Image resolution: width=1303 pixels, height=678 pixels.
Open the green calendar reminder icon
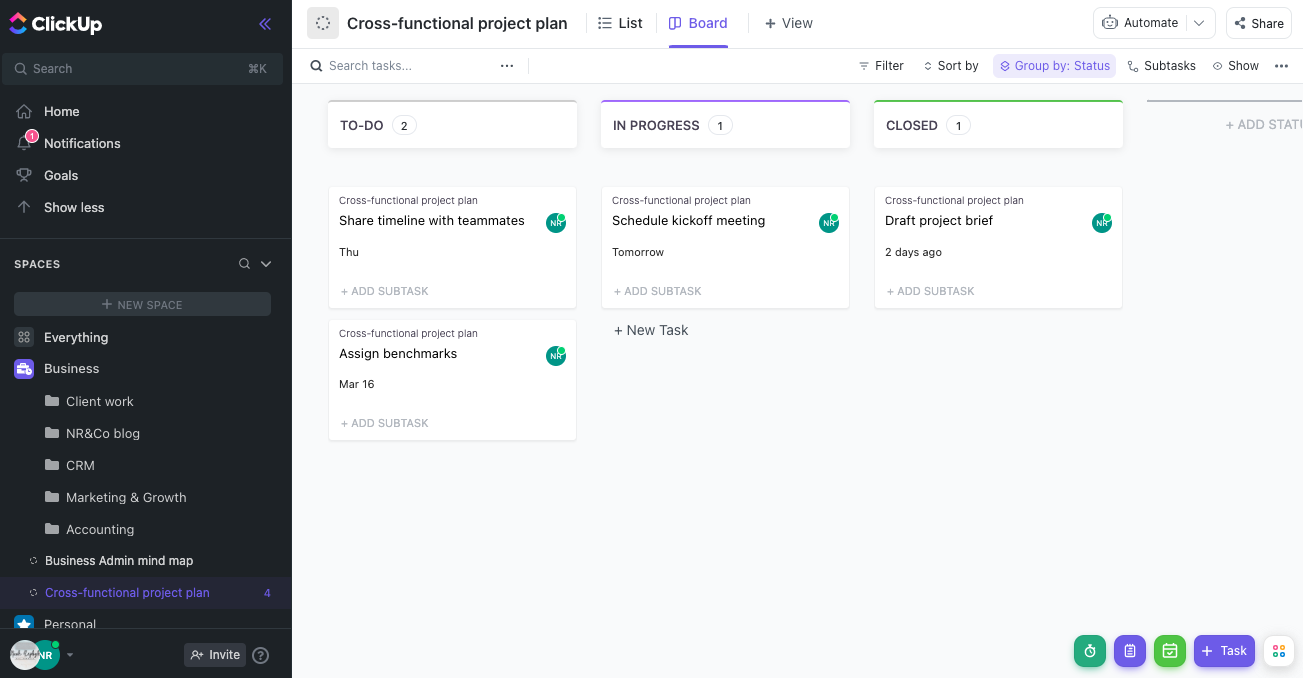pos(1170,651)
